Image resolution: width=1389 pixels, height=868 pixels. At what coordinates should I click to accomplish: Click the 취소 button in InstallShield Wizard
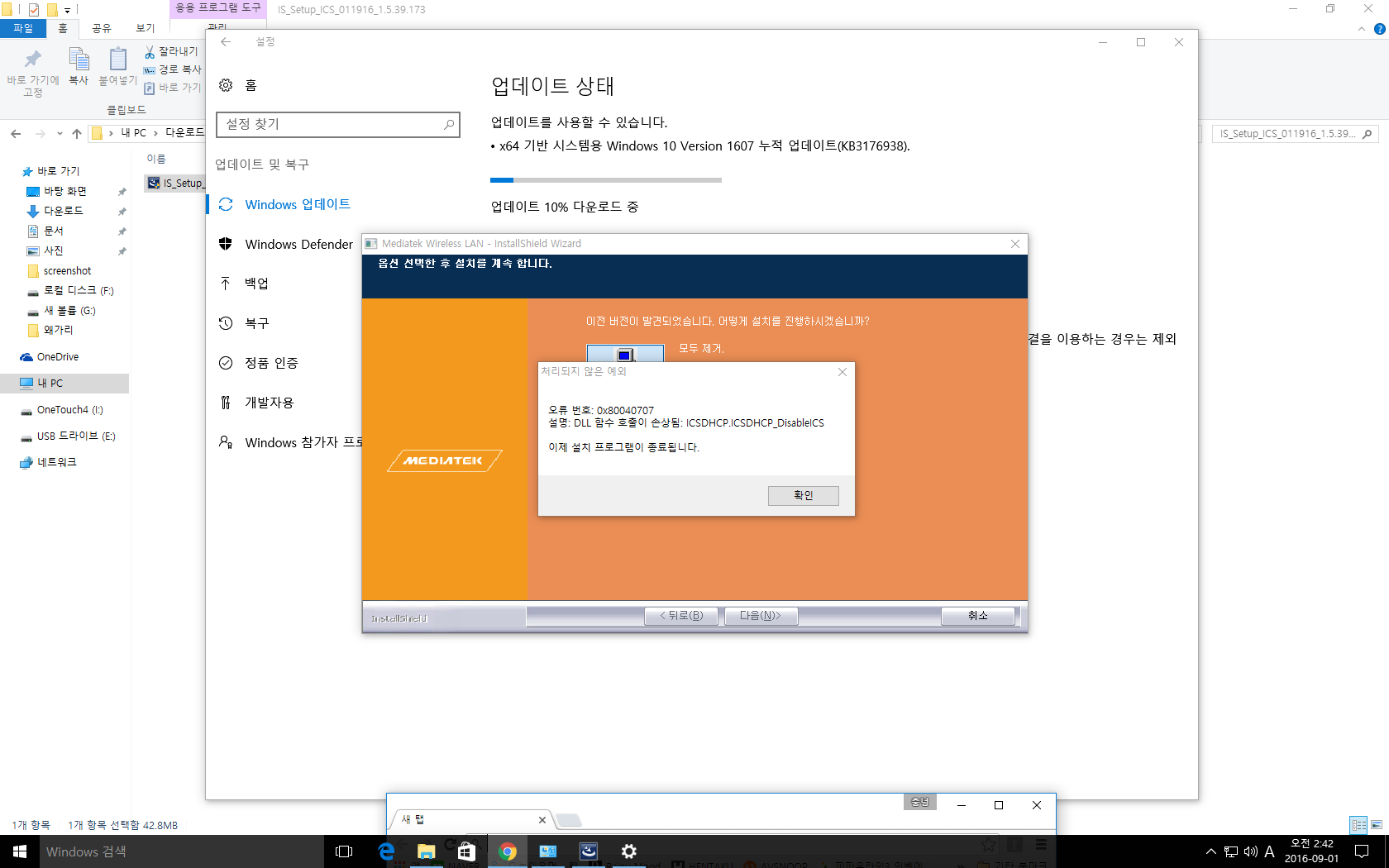pos(977,616)
